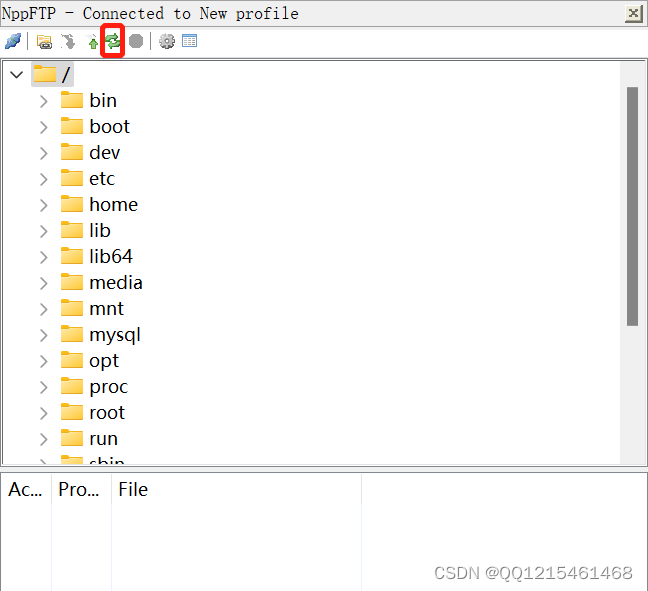Click the NppFTP connect/disconnect icon
The height and width of the screenshot is (591, 648).
click(13, 41)
